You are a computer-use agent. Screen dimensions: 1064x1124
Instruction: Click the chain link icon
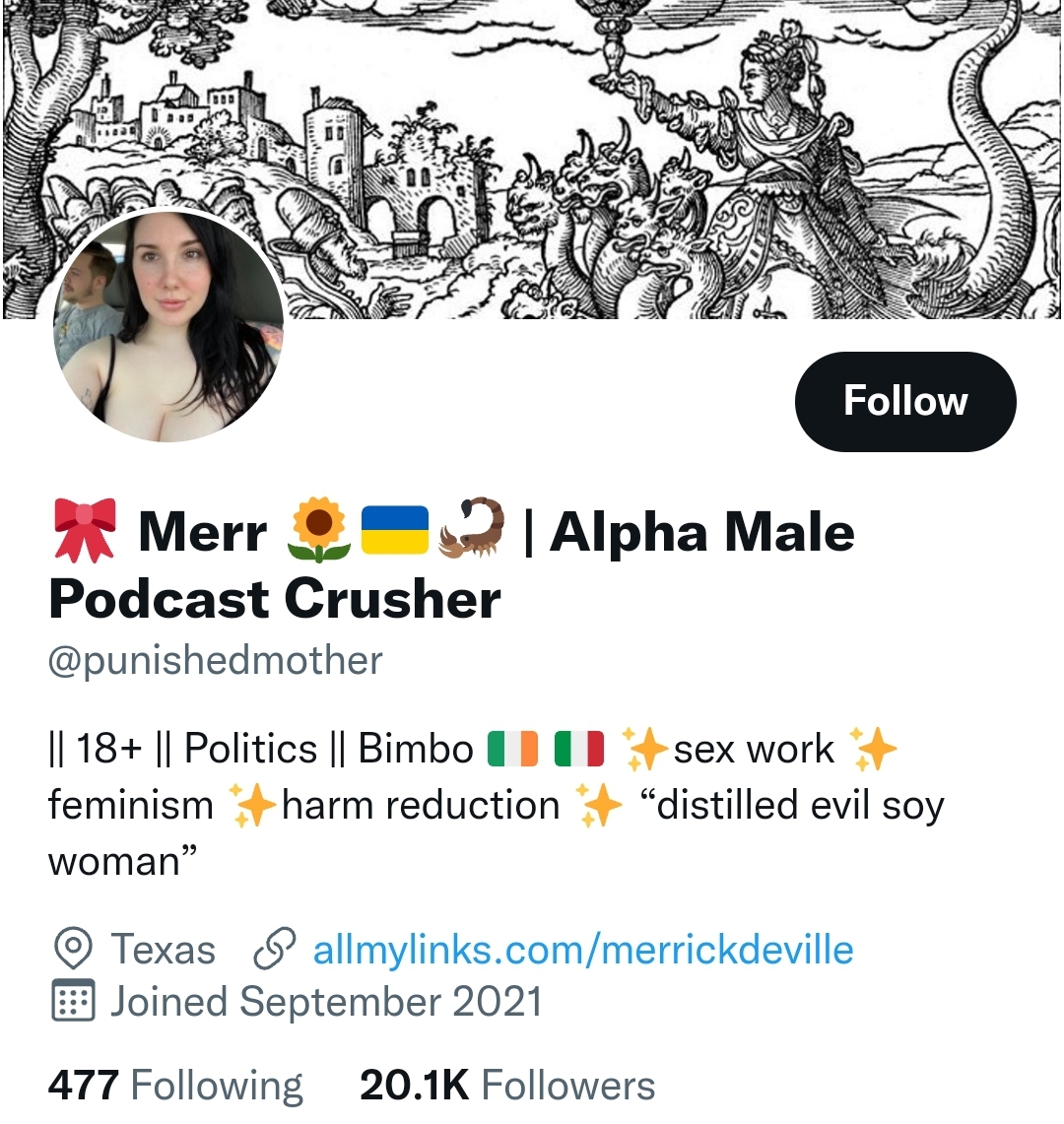coord(275,950)
